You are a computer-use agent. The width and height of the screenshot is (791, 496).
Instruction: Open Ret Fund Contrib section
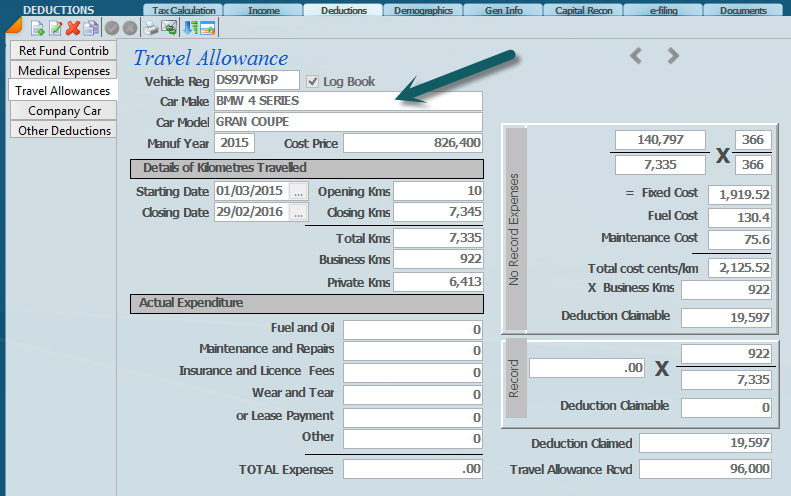pos(64,51)
